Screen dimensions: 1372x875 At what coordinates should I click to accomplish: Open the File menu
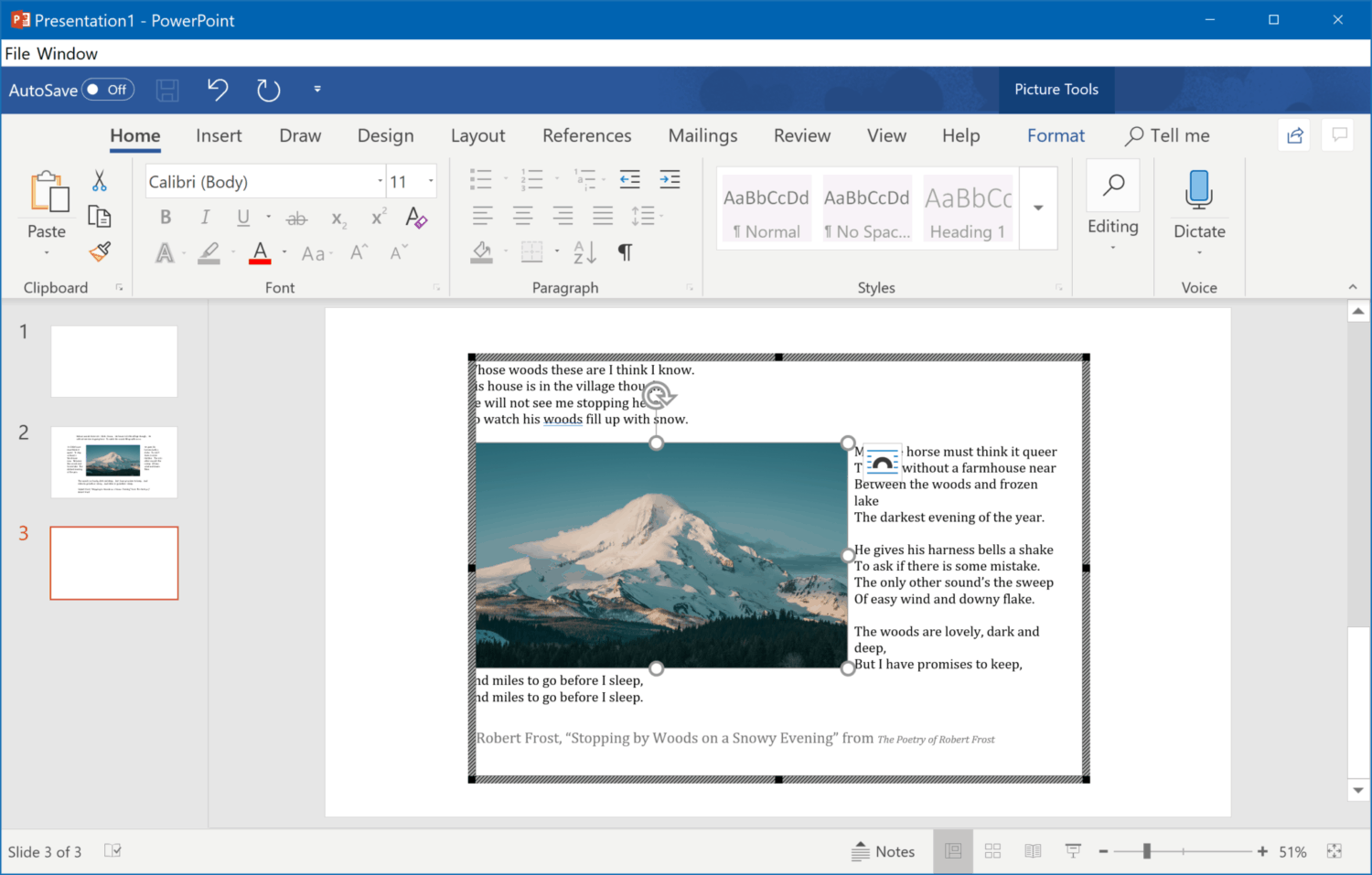click(17, 54)
